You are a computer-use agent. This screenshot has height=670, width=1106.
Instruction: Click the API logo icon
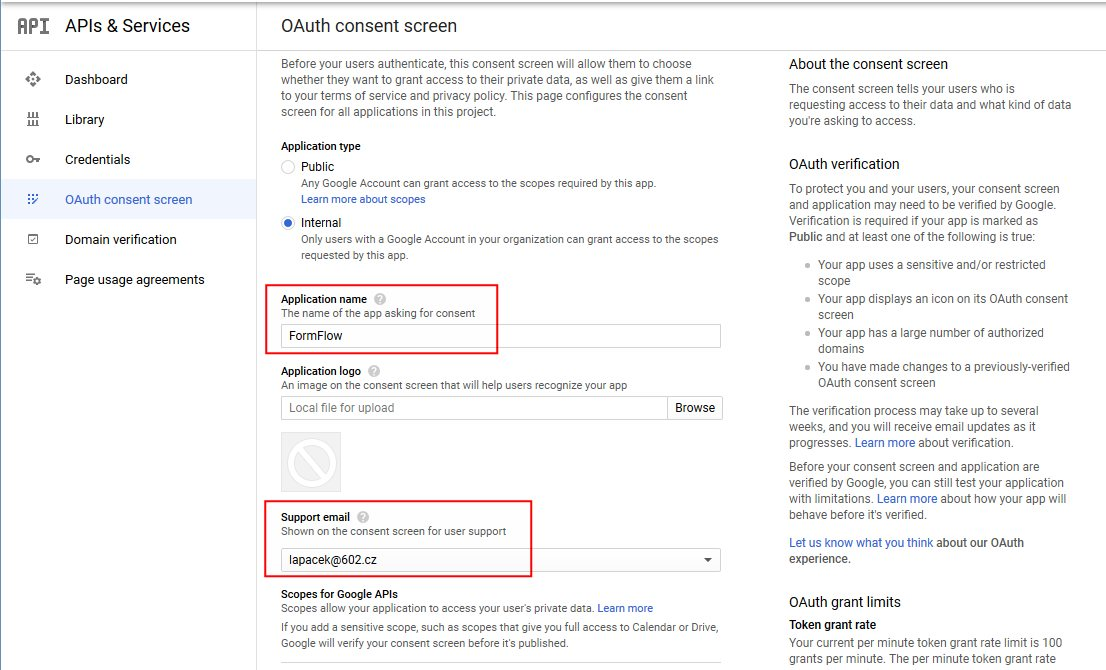tap(33, 26)
